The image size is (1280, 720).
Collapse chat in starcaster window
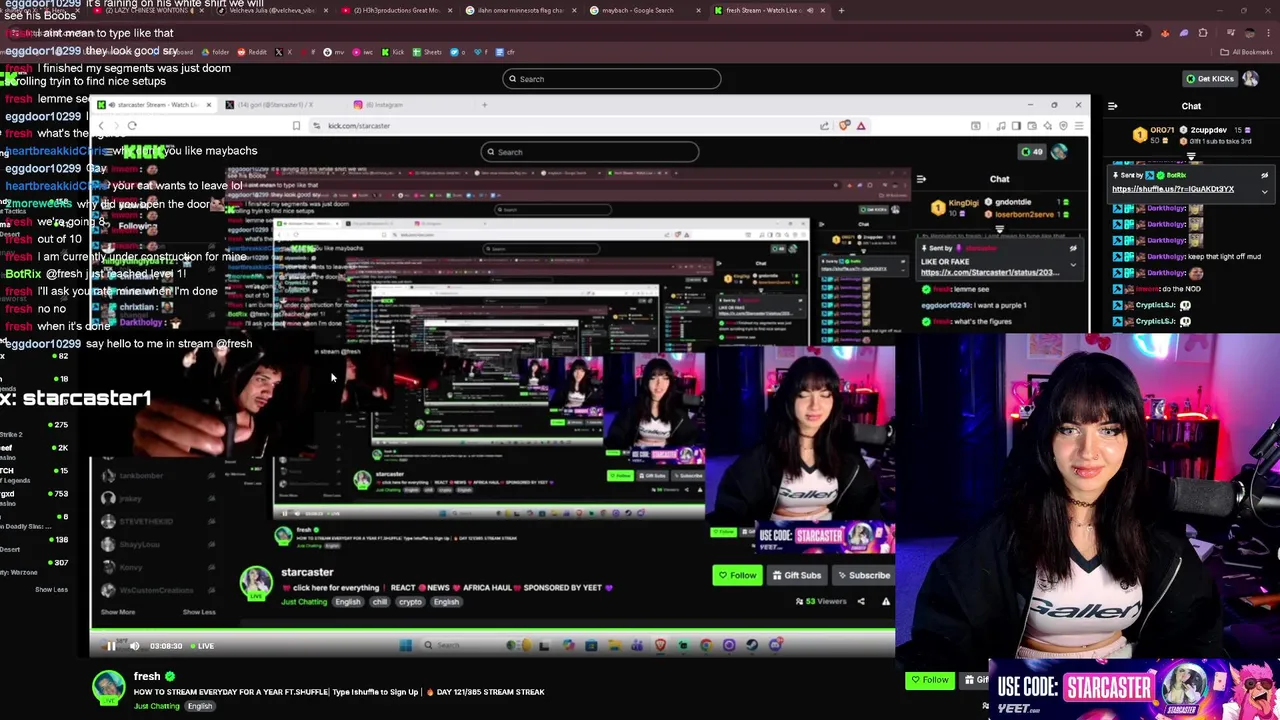pos(921,179)
